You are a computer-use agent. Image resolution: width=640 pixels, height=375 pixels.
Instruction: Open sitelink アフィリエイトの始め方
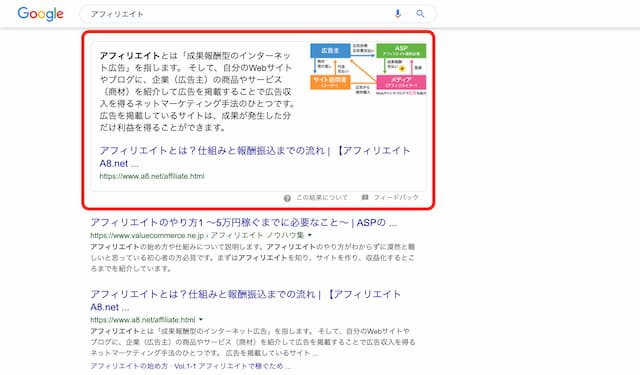coord(129,366)
